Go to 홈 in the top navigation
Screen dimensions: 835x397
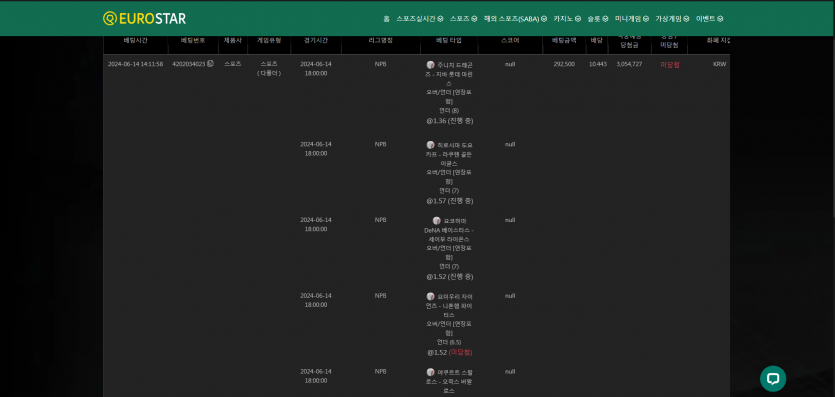(386, 19)
